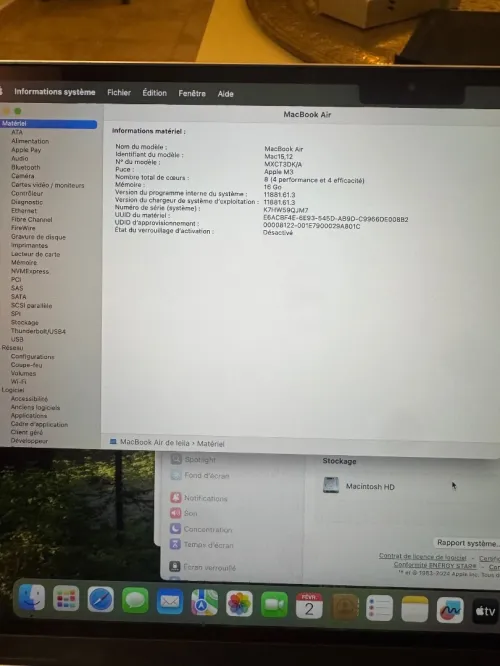
Task: Select Diagnostic in the sidebar
Action: tap(27, 202)
